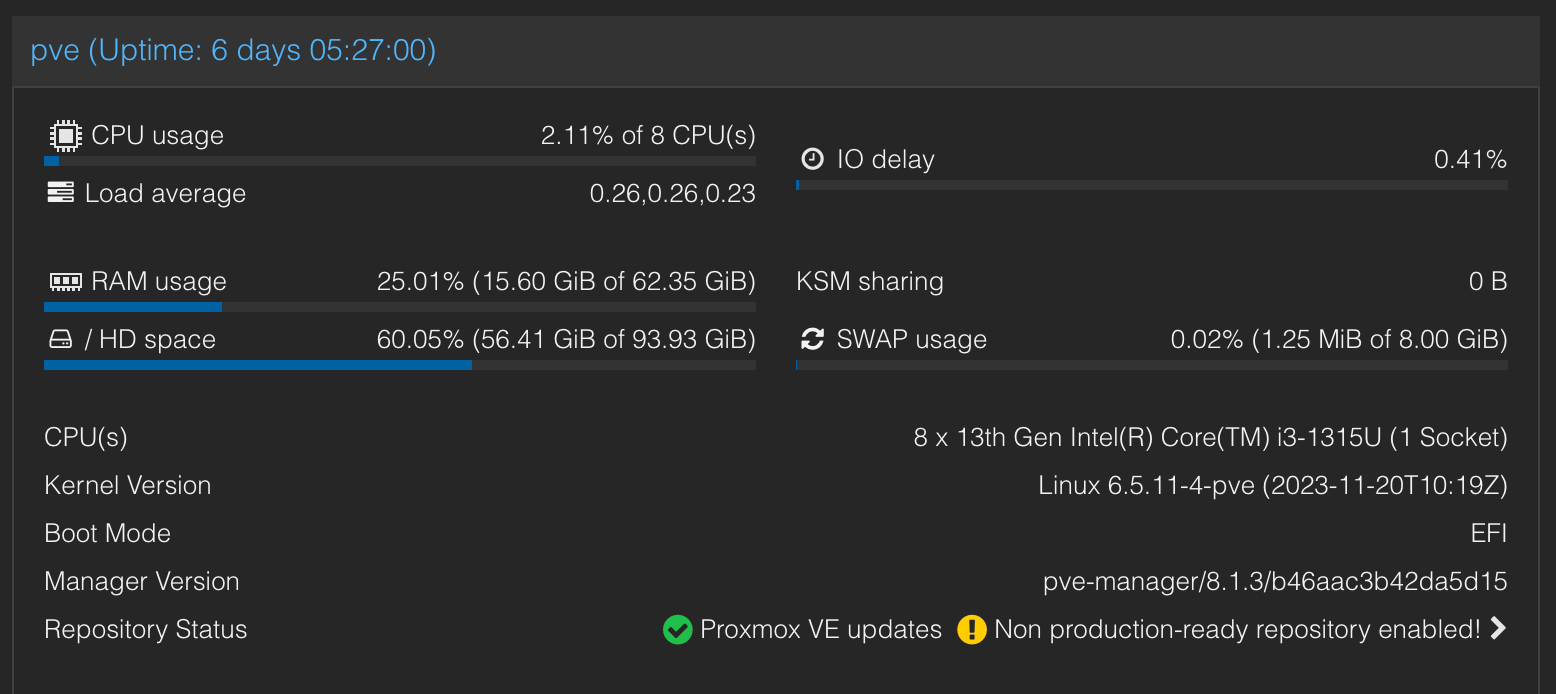
Task: Open the Proxmox VE updates link
Action: pyautogui.click(x=821, y=630)
